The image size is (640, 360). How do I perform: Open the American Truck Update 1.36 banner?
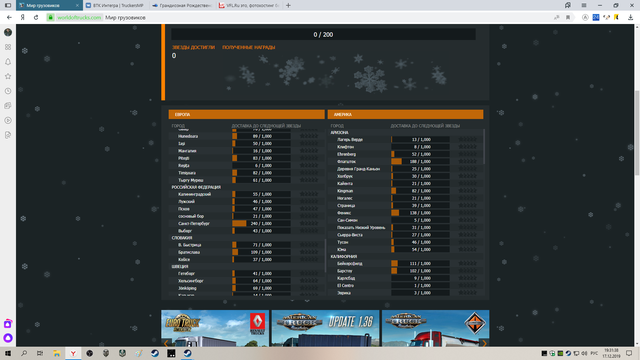(325, 328)
